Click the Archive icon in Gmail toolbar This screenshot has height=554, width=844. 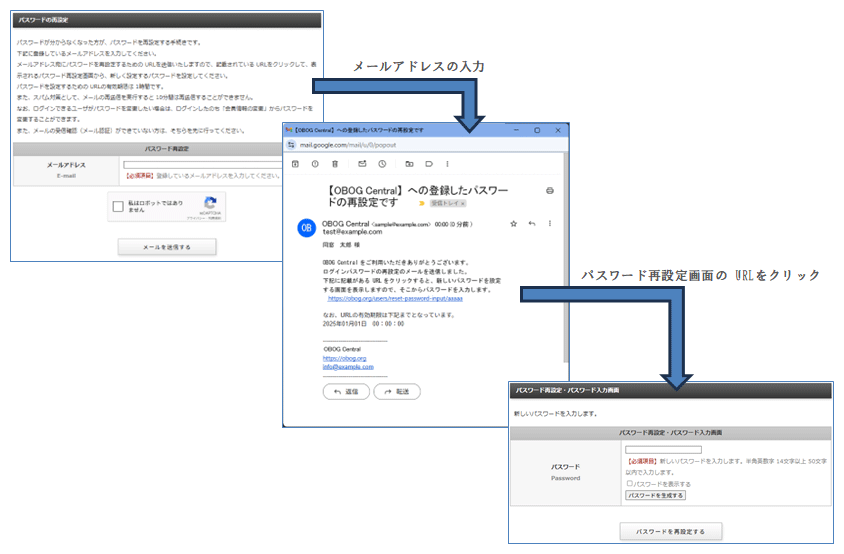pyautogui.click(x=295, y=164)
